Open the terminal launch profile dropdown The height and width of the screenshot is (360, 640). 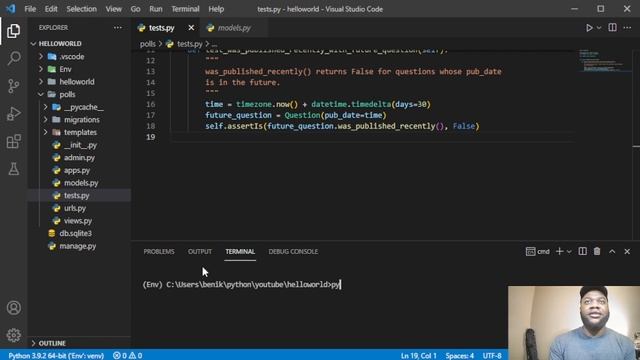click(569, 251)
